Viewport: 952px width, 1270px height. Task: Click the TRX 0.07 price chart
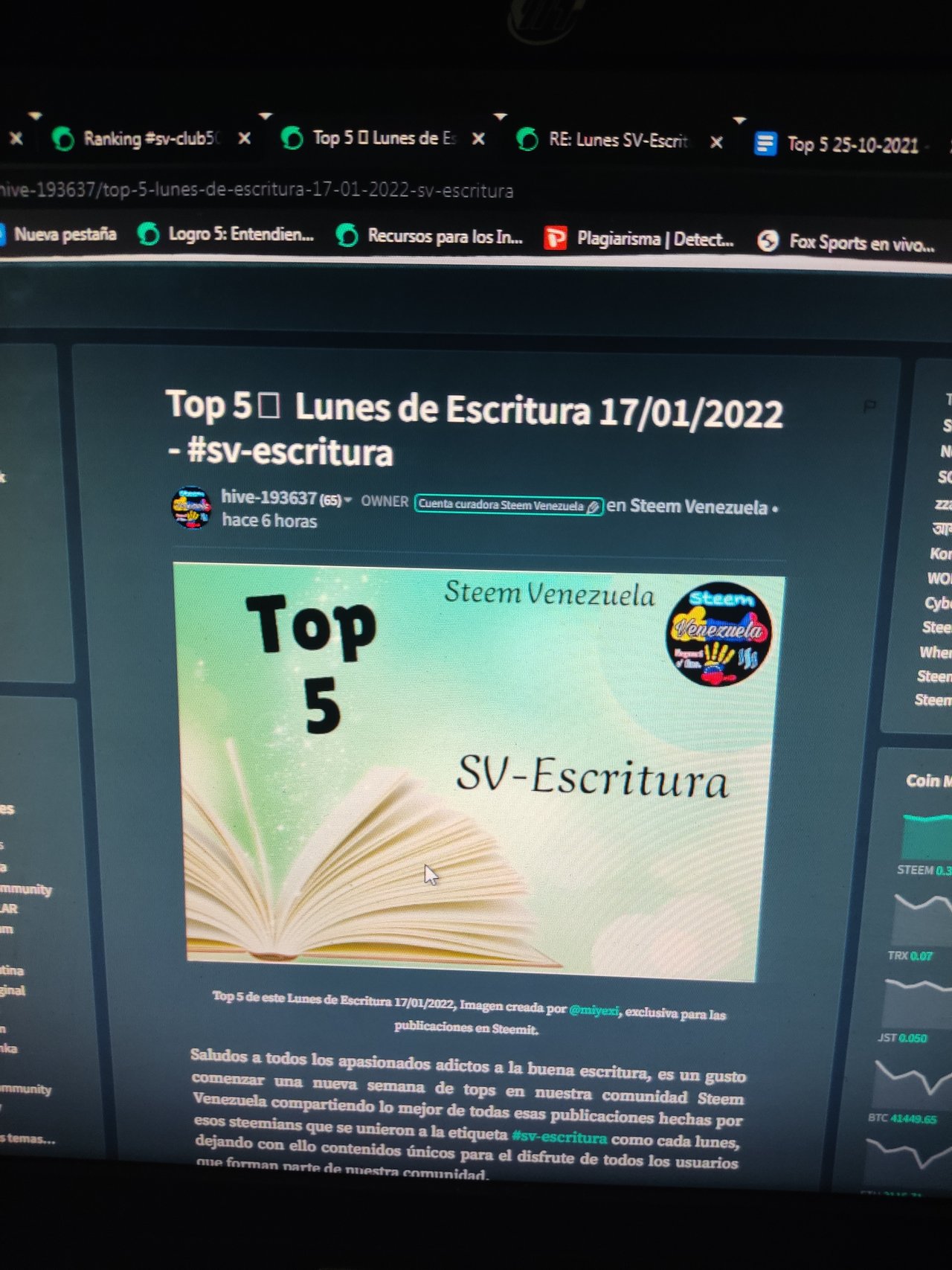coord(922,918)
